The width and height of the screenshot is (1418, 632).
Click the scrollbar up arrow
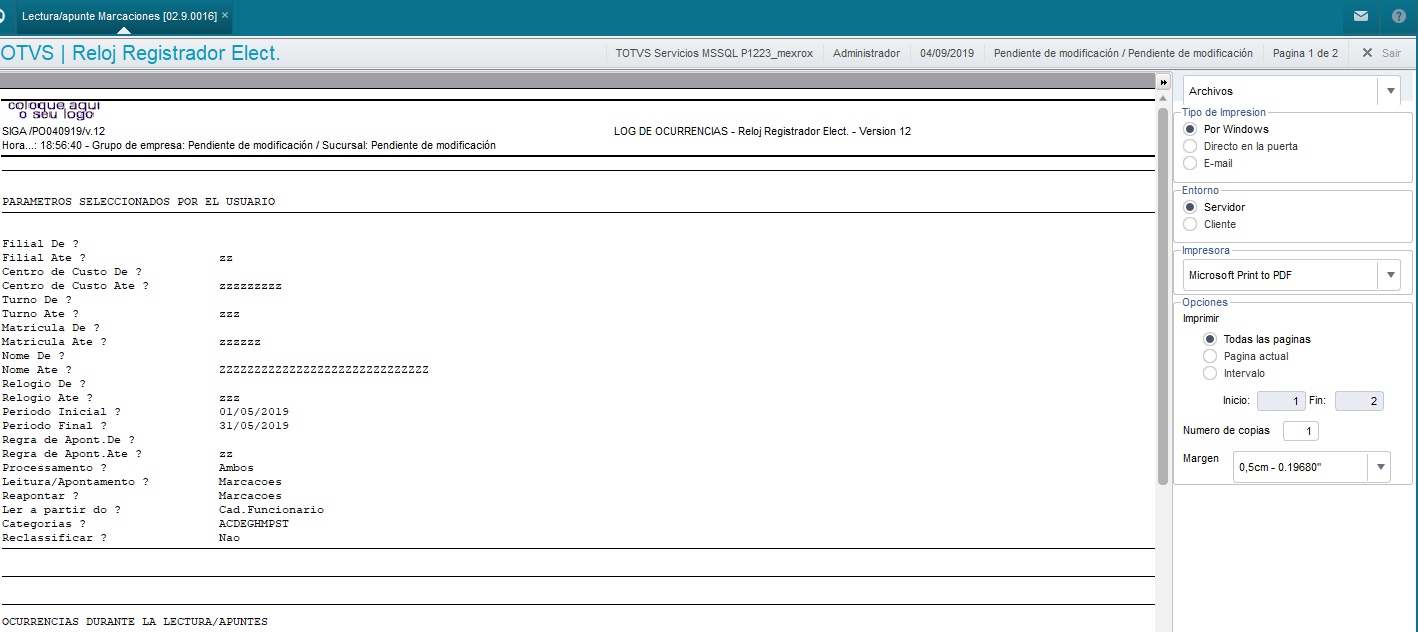[1163, 100]
